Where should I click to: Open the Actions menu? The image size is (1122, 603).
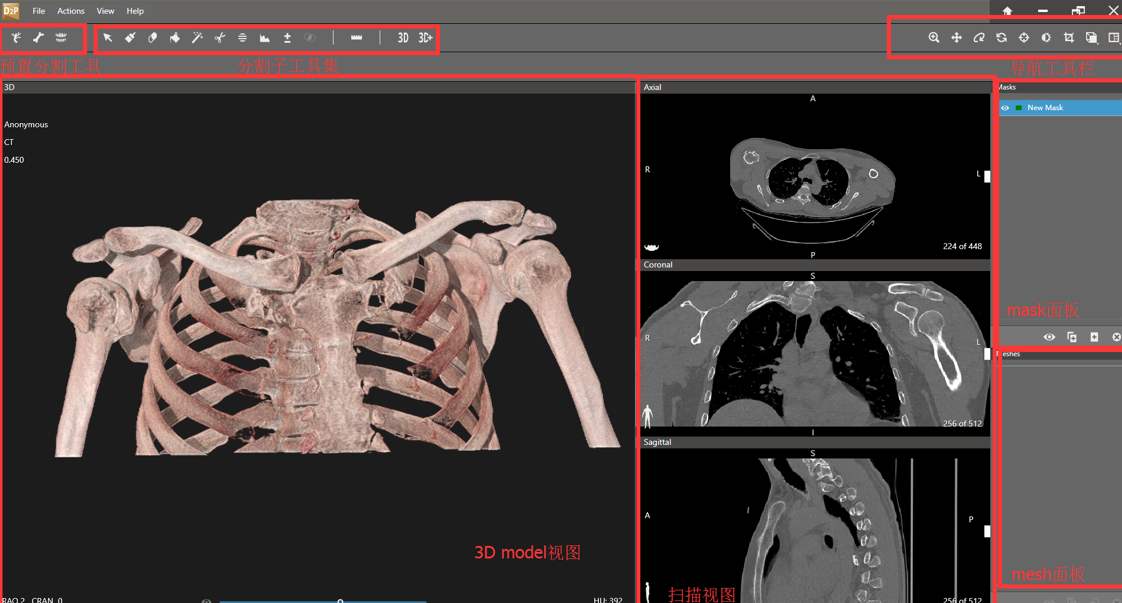pos(71,11)
